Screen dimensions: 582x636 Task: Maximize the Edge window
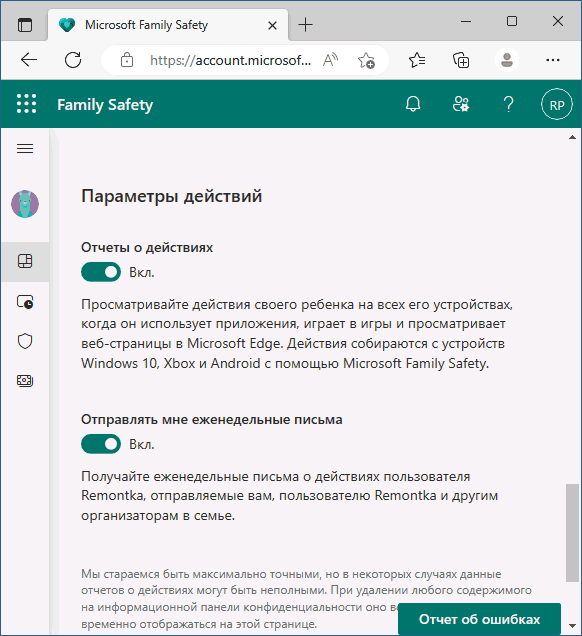(512, 21)
